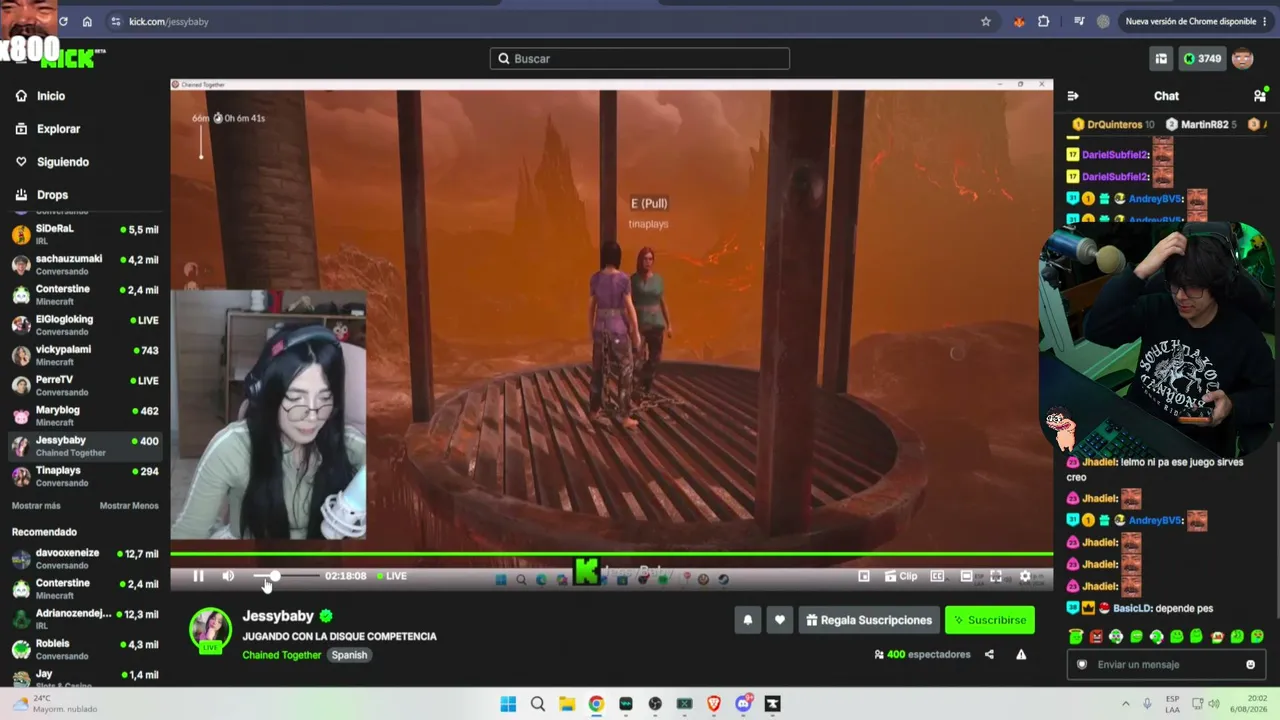The image size is (1280, 720).
Task: Open Chrome from the Windows taskbar
Action: tap(596, 704)
